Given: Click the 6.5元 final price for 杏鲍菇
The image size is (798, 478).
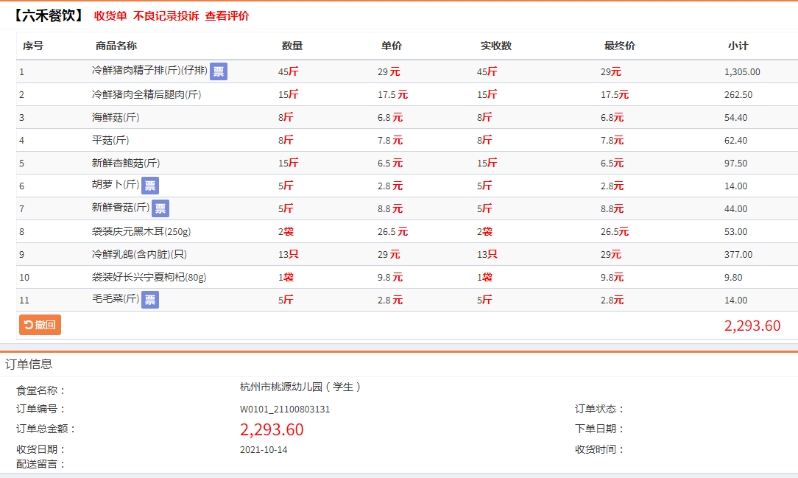Looking at the screenshot, I should pos(612,163).
